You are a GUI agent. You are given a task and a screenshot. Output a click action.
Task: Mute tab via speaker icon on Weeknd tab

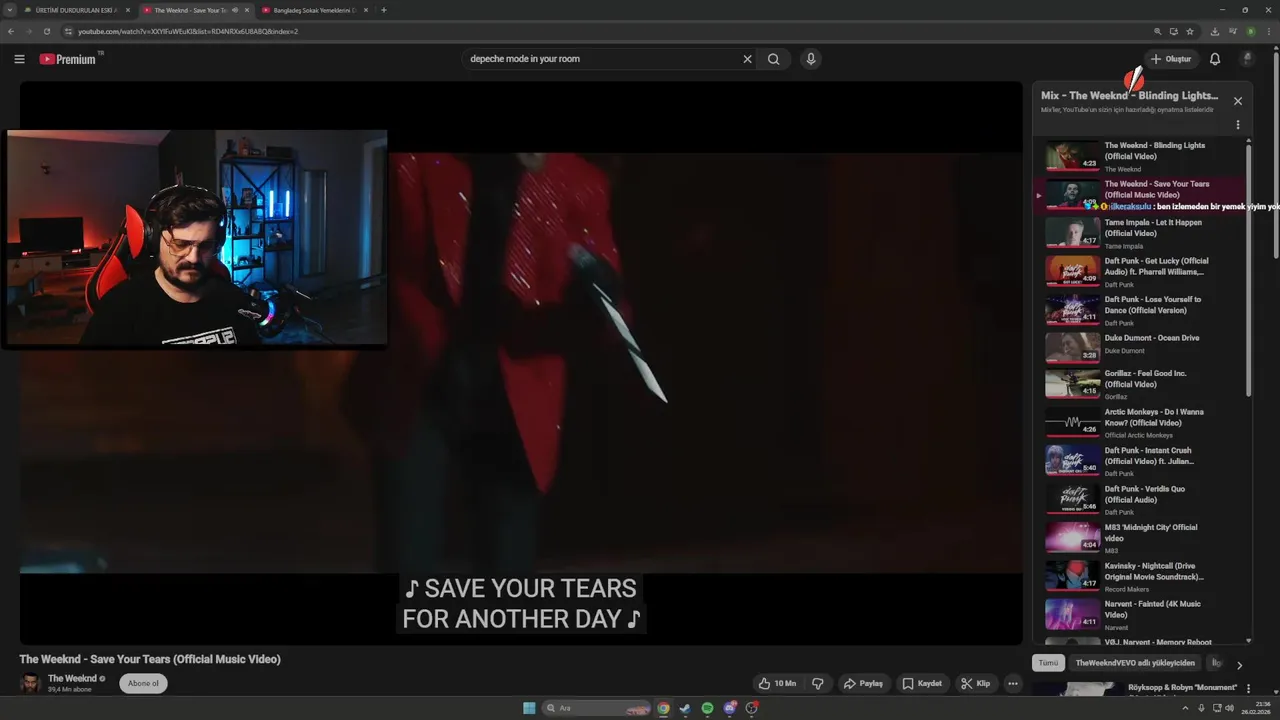(235, 10)
